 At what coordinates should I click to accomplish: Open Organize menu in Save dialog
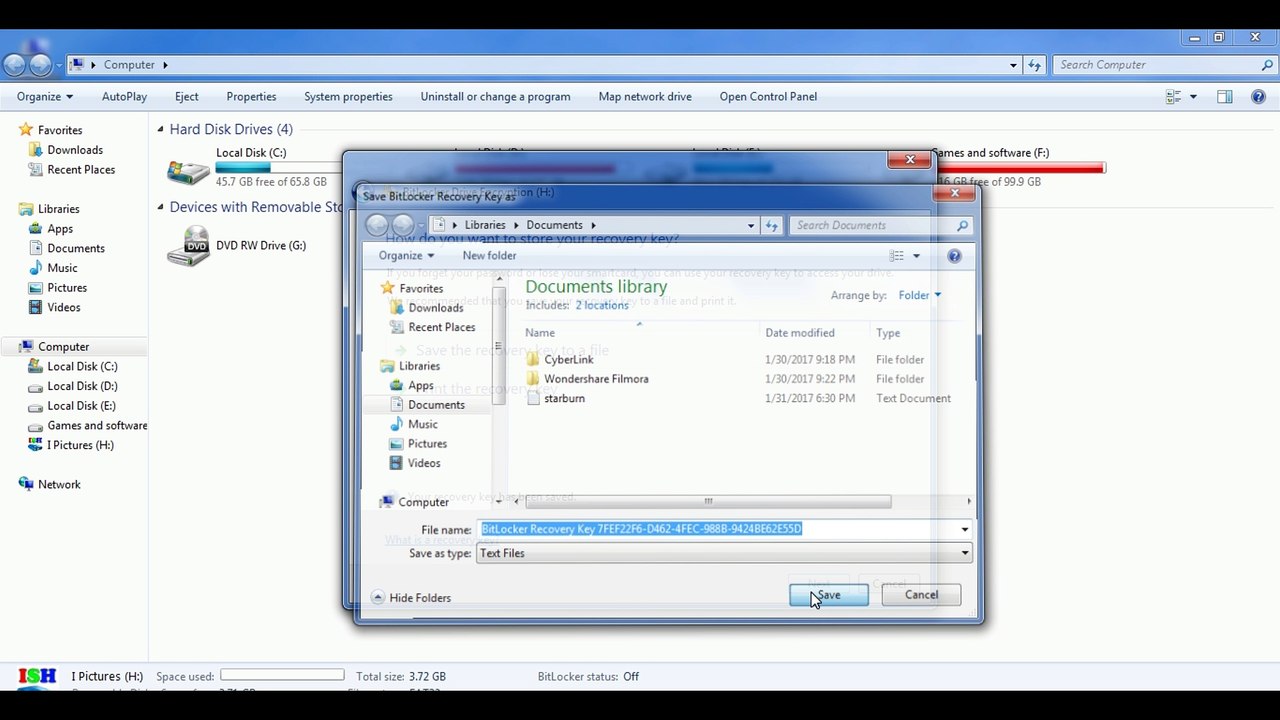point(406,255)
